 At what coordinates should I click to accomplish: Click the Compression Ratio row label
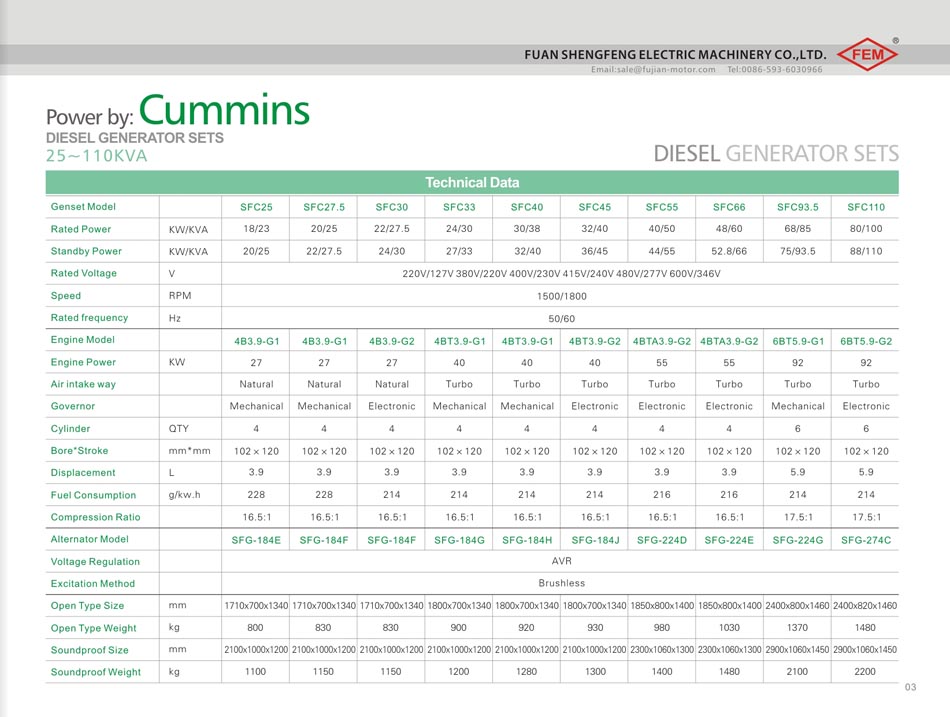pos(95,517)
